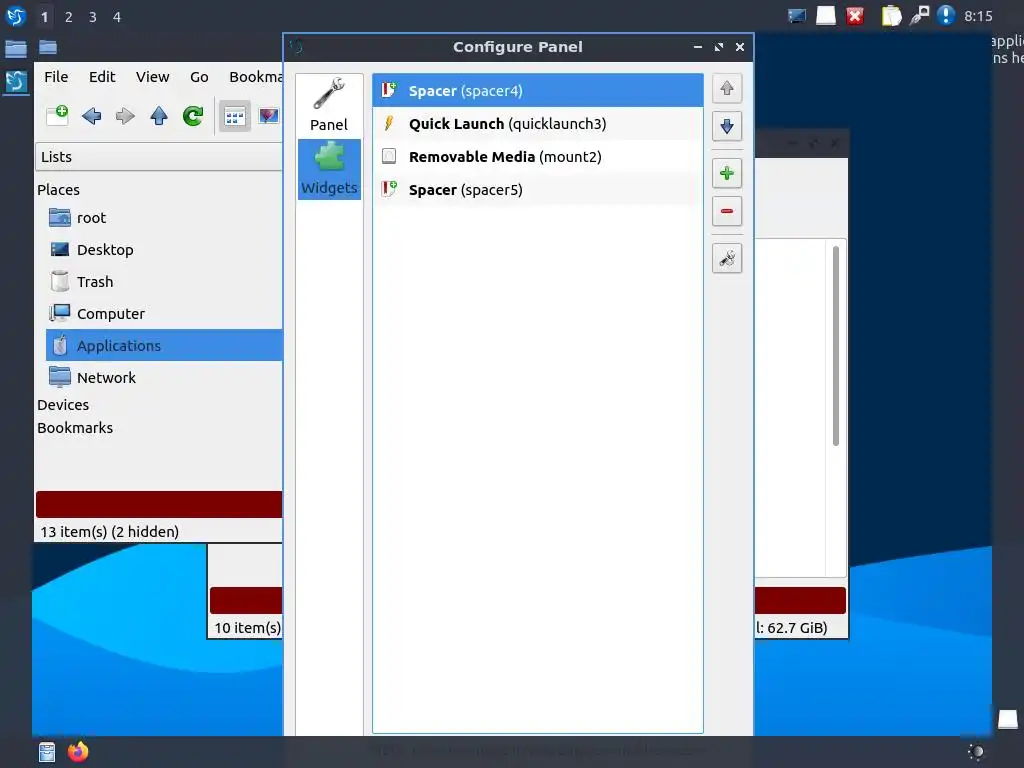Viewport: 1024px width, 768px height.
Task: Click the display monitor tray icon
Action: (x=797, y=16)
